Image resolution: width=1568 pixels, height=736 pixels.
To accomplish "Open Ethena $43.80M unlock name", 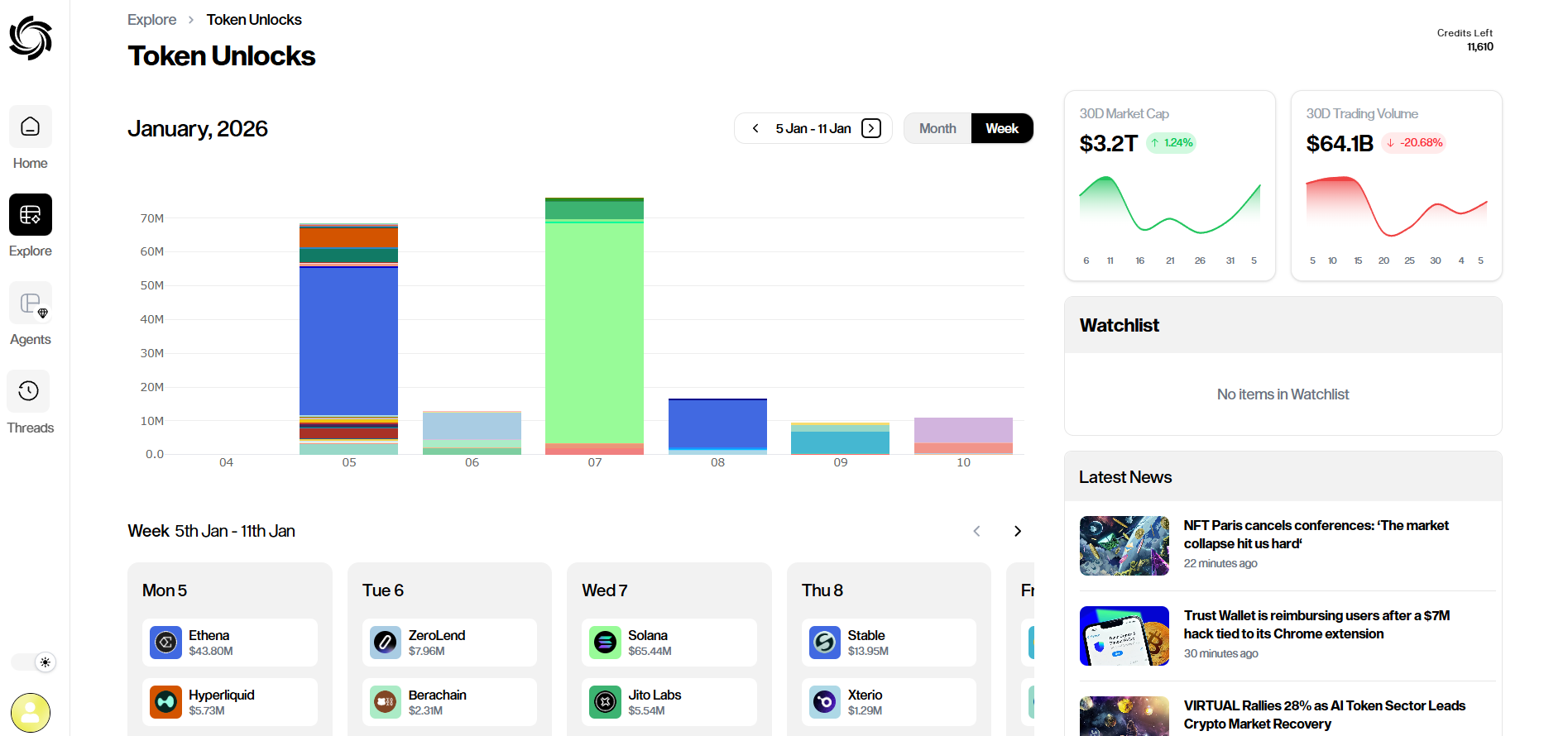I will (209, 635).
